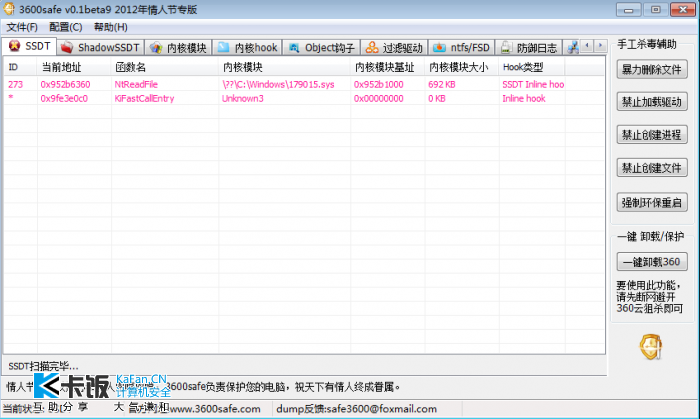Sort by the 当前地址 column header
The height and width of the screenshot is (419, 700).
tap(74, 67)
